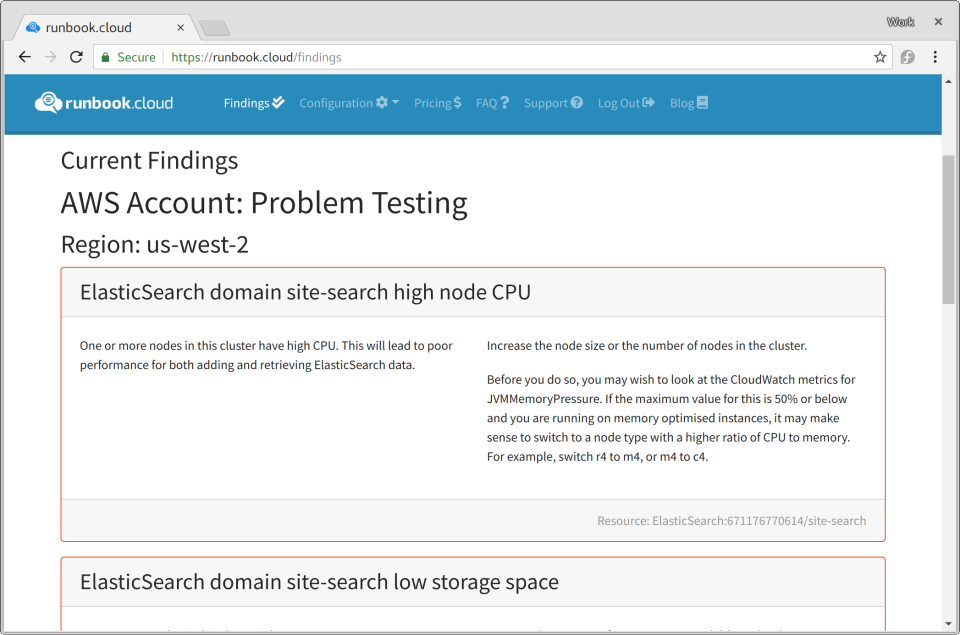Reload the page with the refresh icon

click(76, 57)
